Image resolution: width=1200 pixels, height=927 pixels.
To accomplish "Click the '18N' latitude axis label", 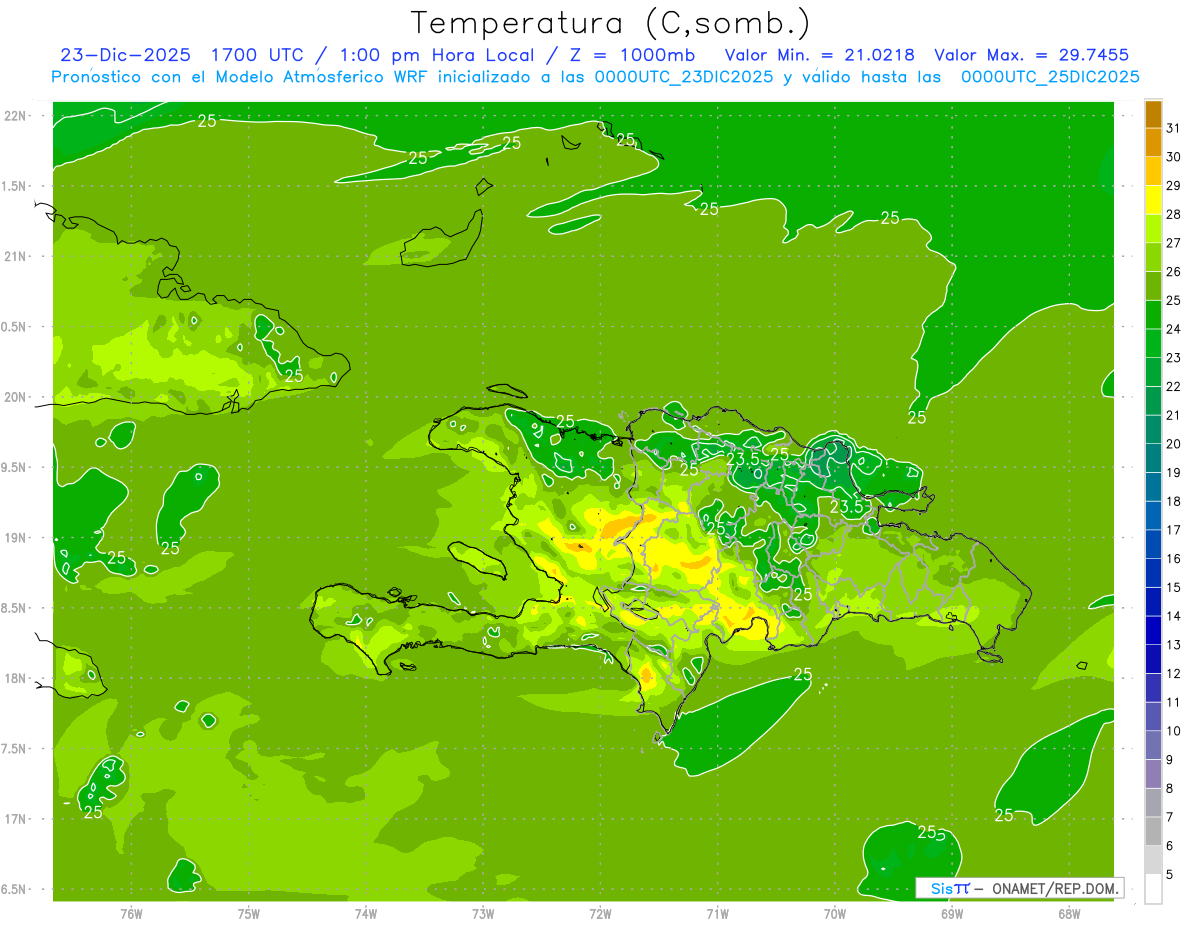I will point(15,678).
